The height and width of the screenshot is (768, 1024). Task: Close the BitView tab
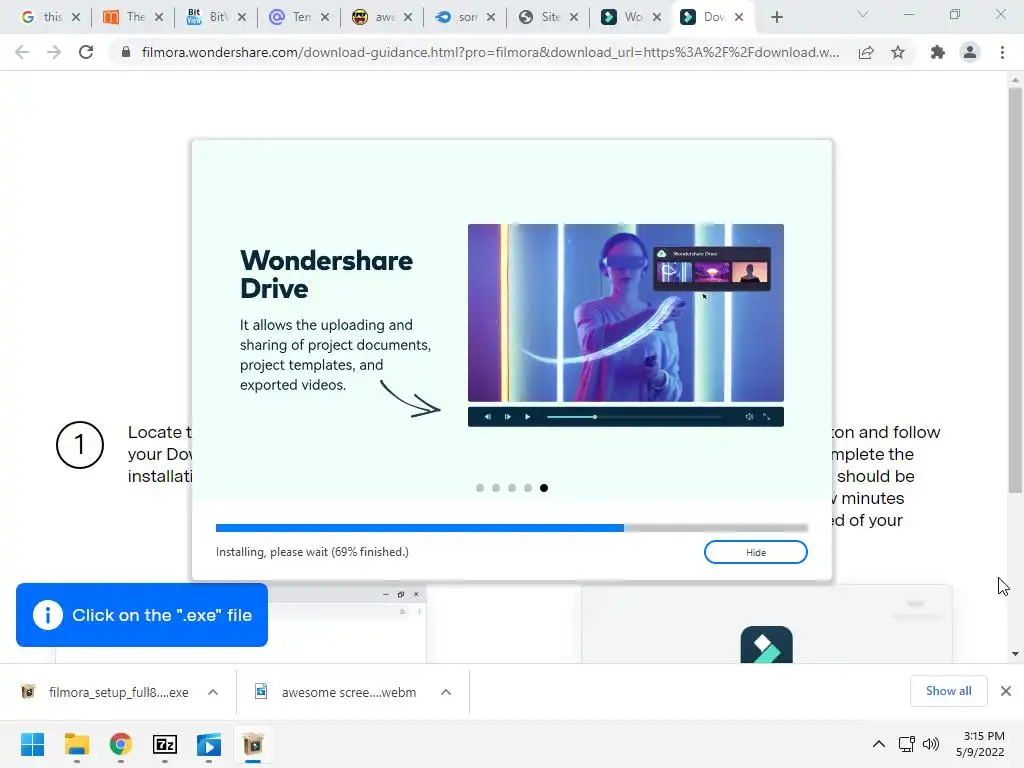(x=242, y=17)
